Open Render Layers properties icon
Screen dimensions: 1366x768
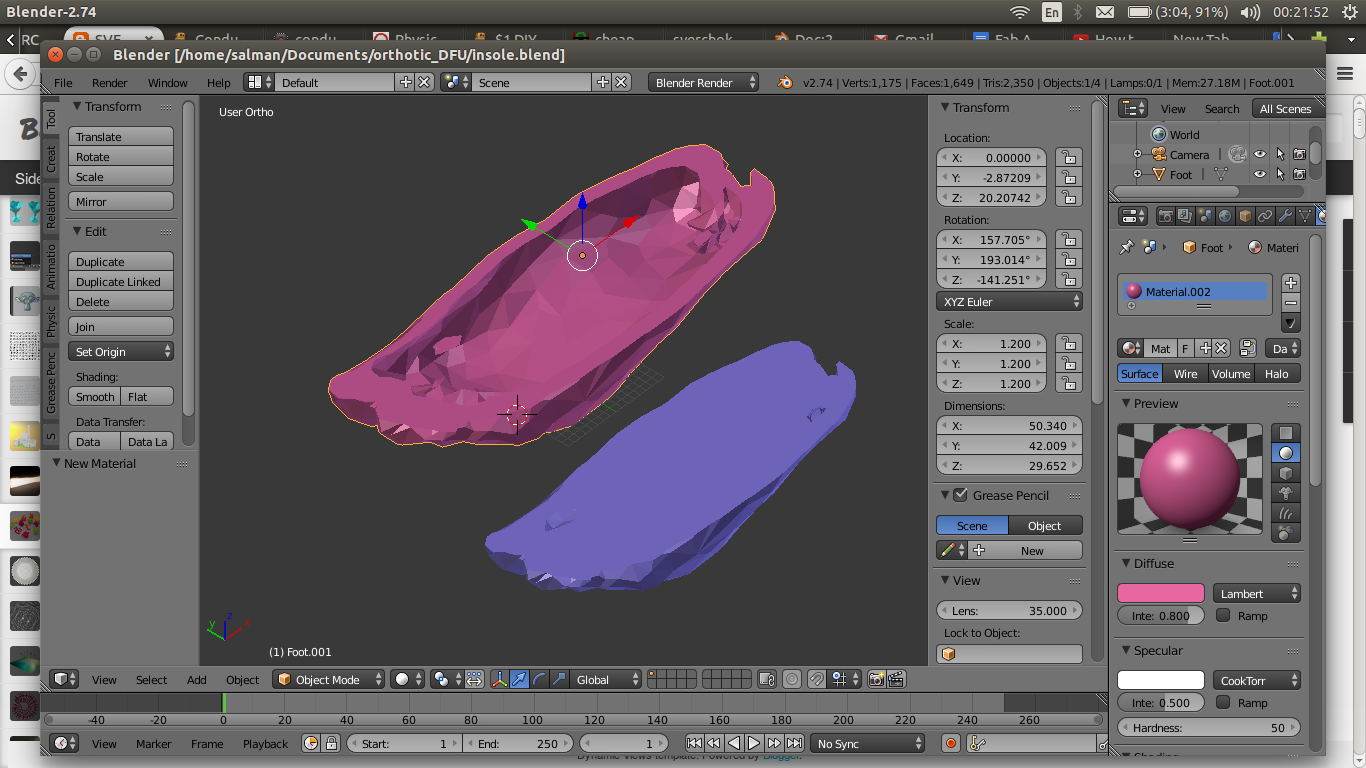pyautogui.click(x=1186, y=217)
